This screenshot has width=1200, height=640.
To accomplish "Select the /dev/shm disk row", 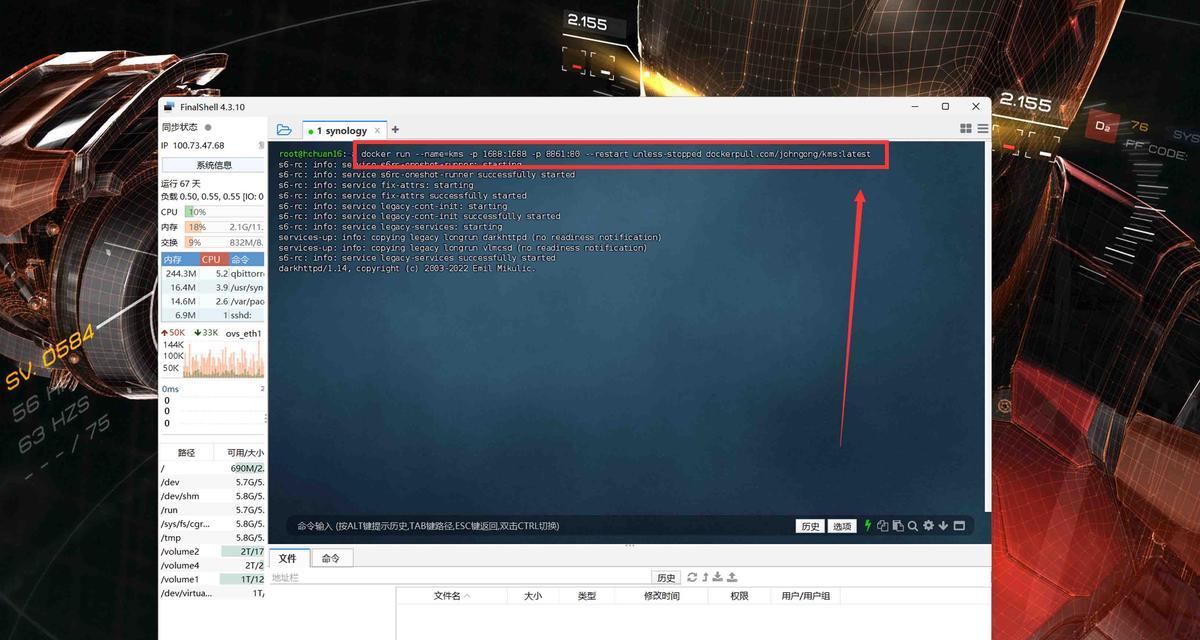I will click(x=213, y=496).
